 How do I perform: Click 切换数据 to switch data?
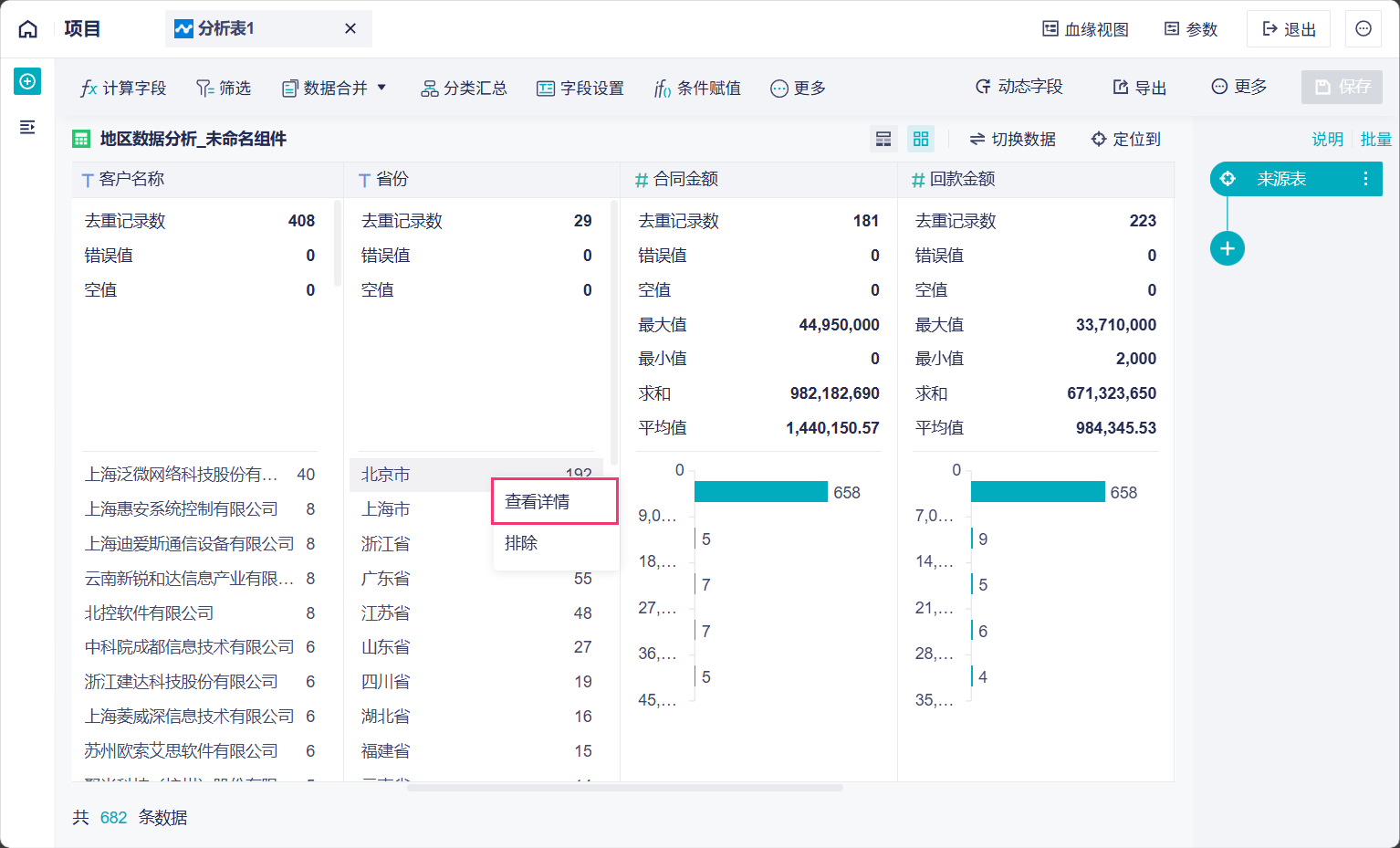click(1012, 139)
